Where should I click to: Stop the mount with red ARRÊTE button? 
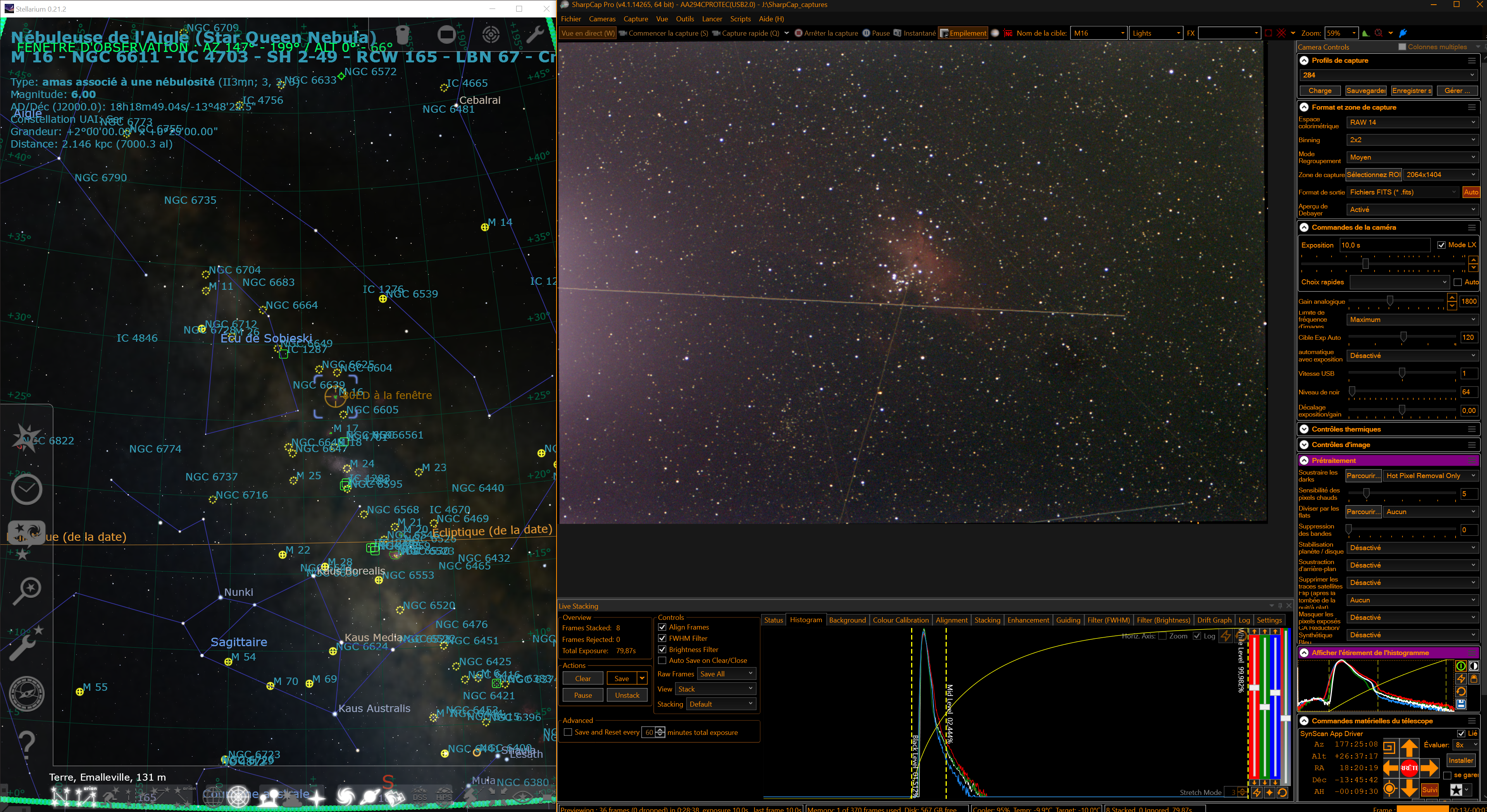[1409, 768]
